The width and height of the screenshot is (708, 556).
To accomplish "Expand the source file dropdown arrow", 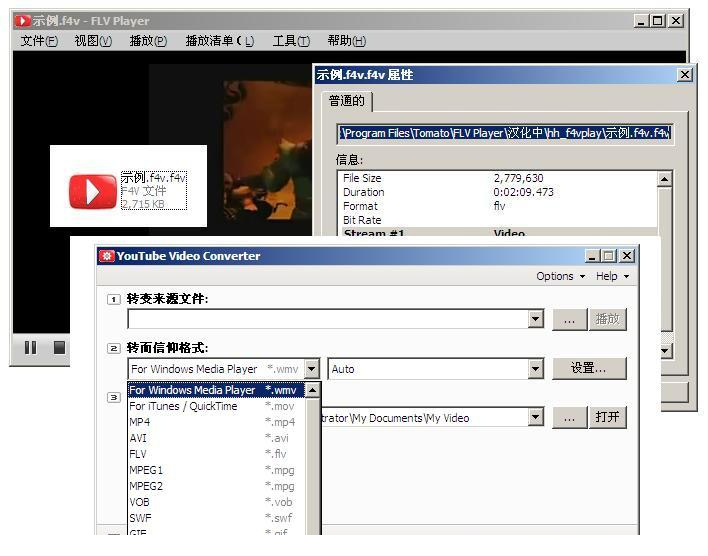I will click(x=535, y=319).
